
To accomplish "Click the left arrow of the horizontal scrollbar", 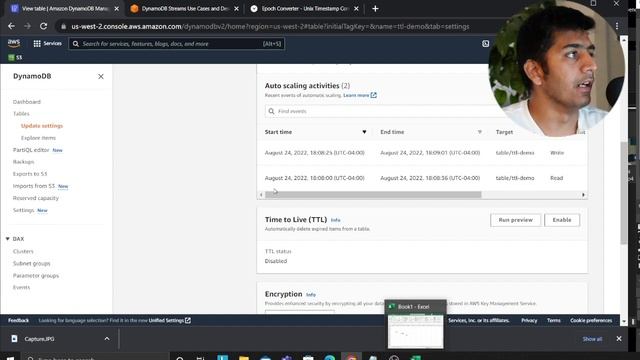I will pos(261,195).
